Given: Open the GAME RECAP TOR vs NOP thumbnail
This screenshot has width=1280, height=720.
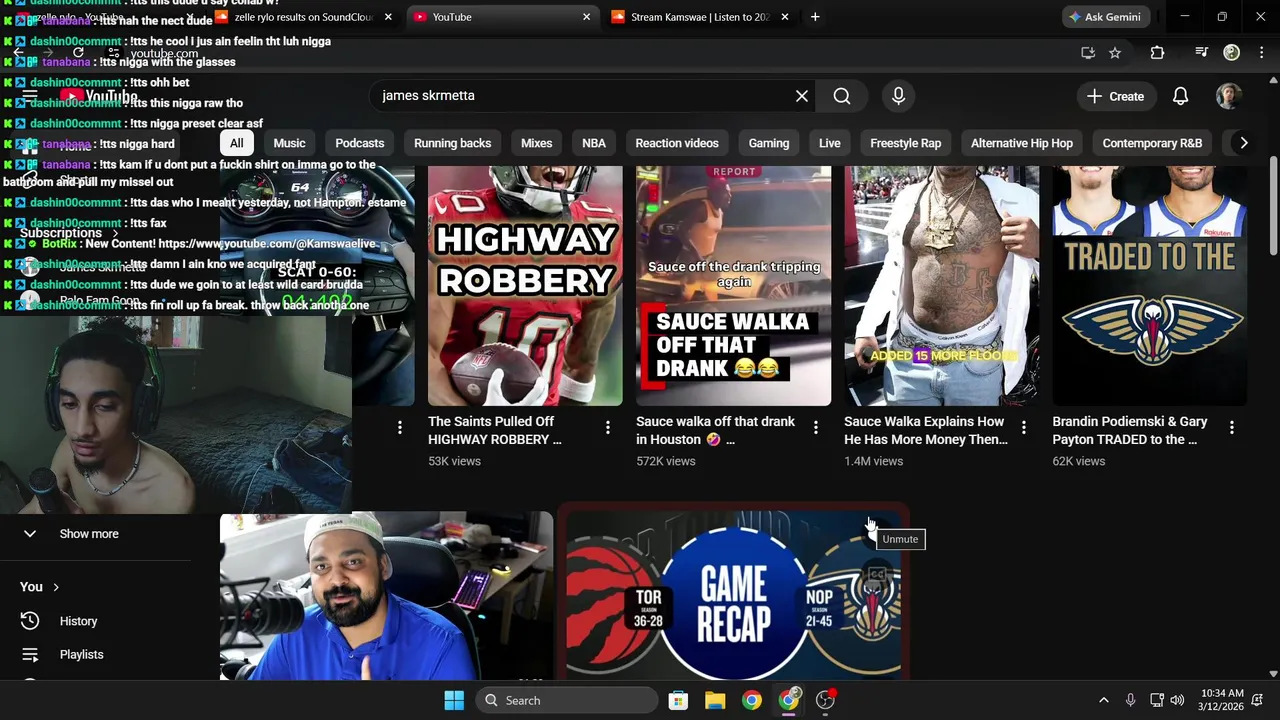Looking at the screenshot, I should [x=734, y=596].
